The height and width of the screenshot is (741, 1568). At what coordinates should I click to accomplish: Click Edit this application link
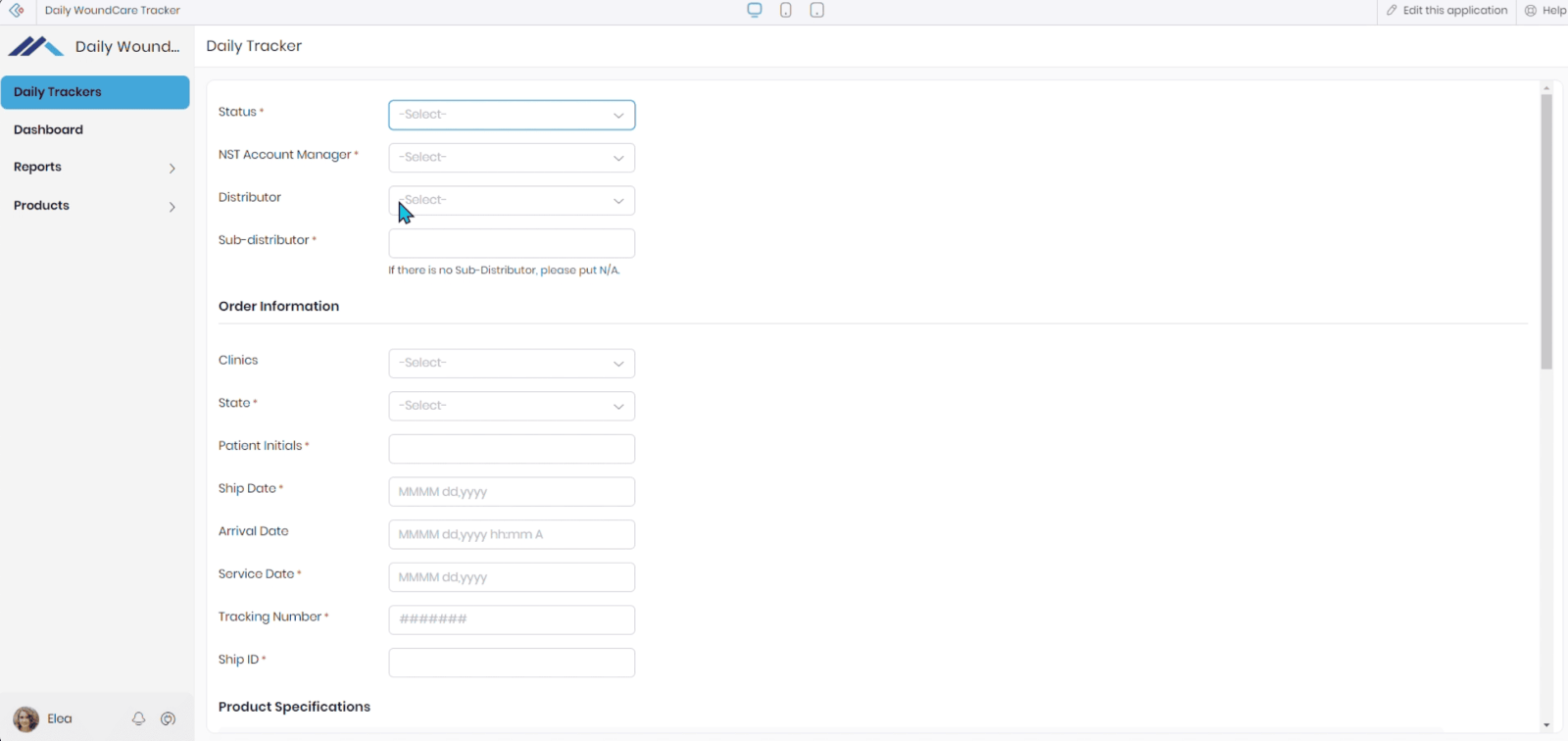(x=1454, y=10)
